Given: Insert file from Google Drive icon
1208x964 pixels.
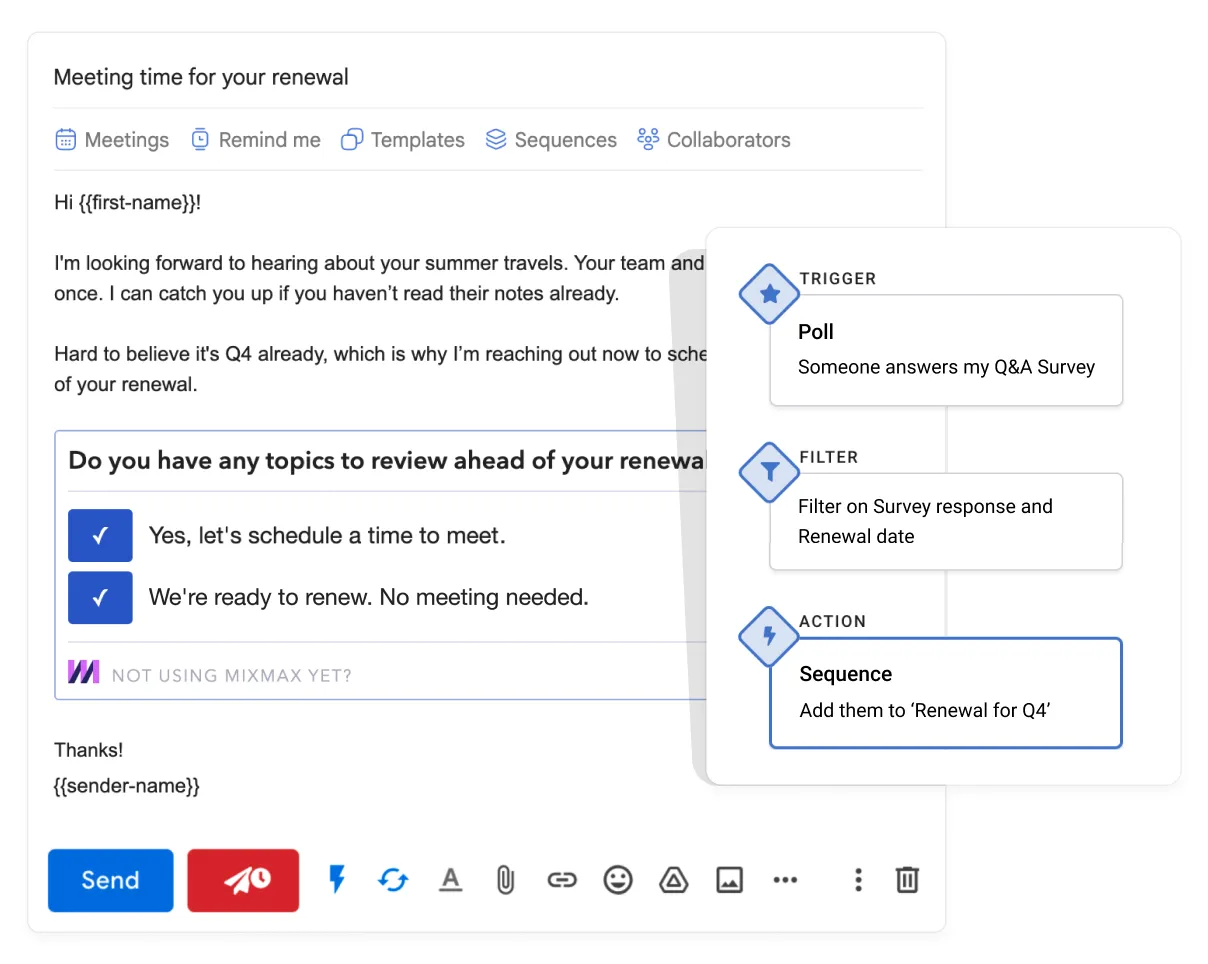Looking at the screenshot, I should [x=674, y=880].
